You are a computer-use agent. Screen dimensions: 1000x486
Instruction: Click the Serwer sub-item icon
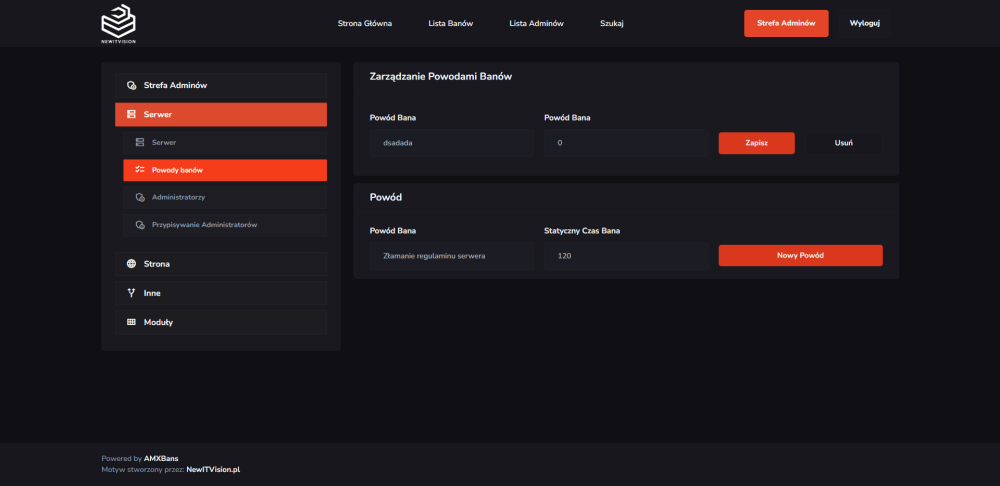point(140,143)
